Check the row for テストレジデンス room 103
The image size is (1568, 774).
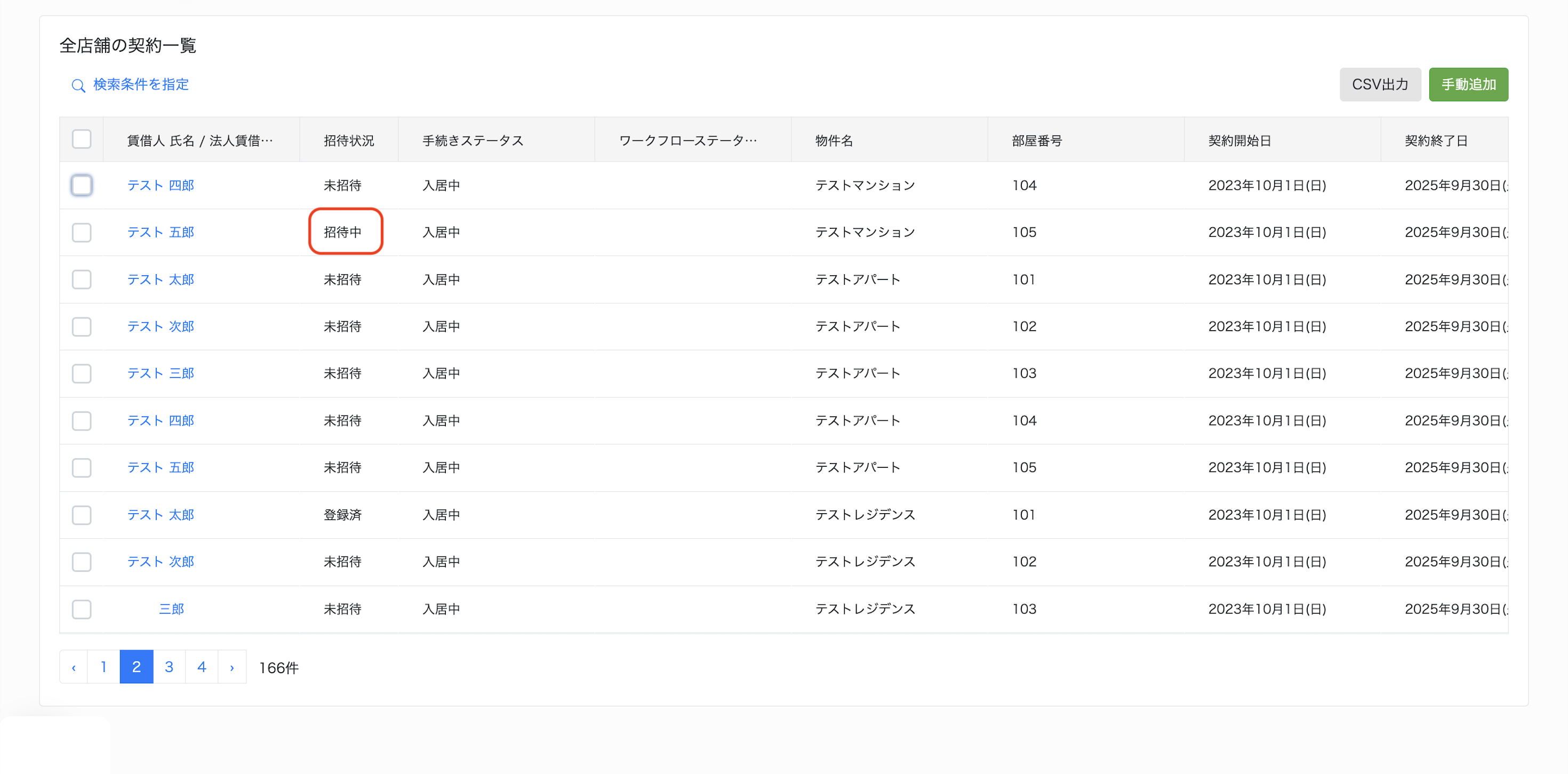point(82,609)
